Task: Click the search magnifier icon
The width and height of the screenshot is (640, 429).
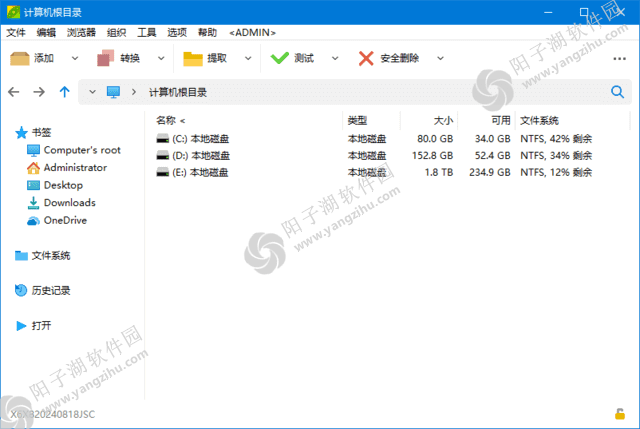Action: 617,92
